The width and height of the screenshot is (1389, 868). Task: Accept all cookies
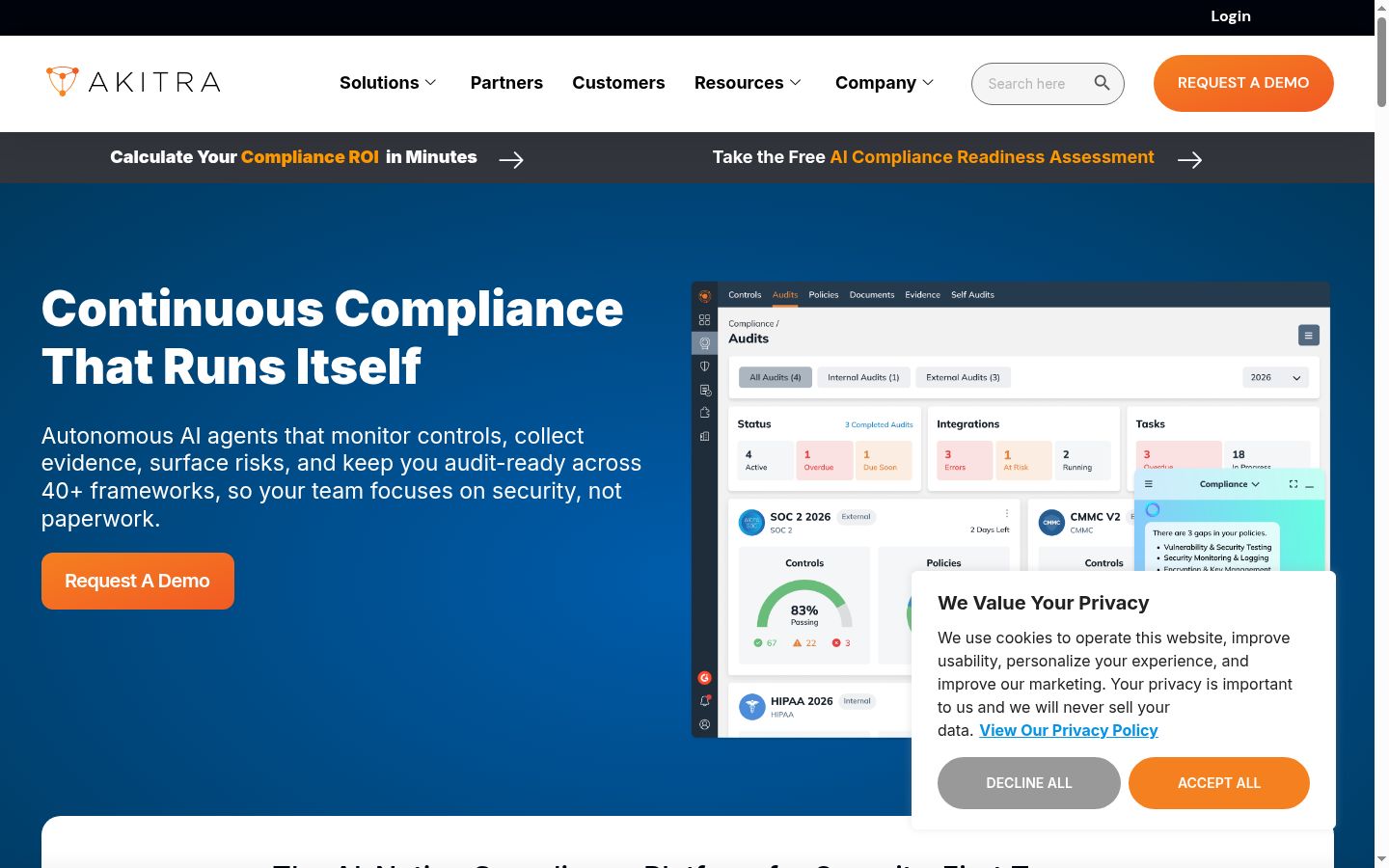tap(1219, 783)
